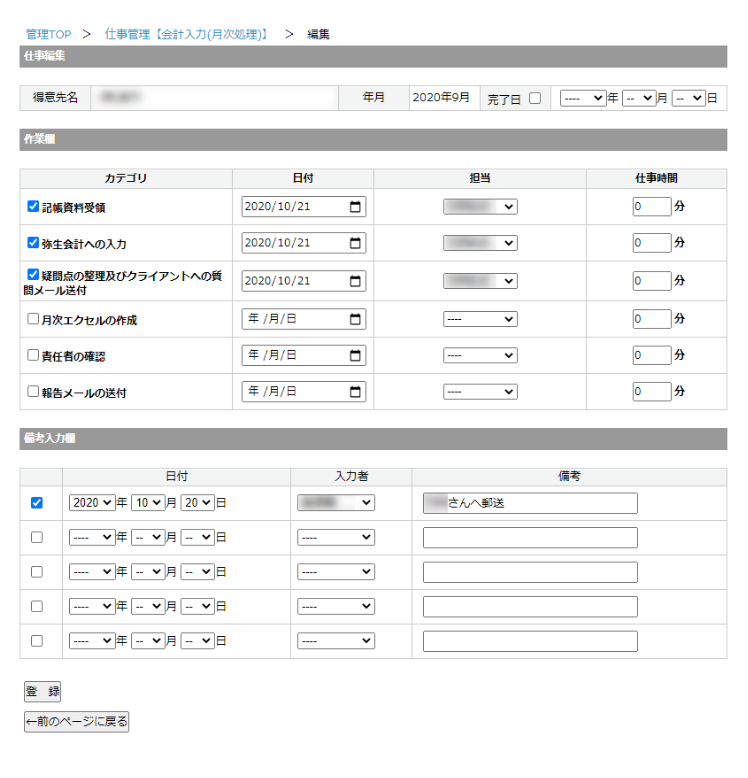Click the last row's empty 備考 text field
The image size is (748, 778).
(x=530, y=642)
